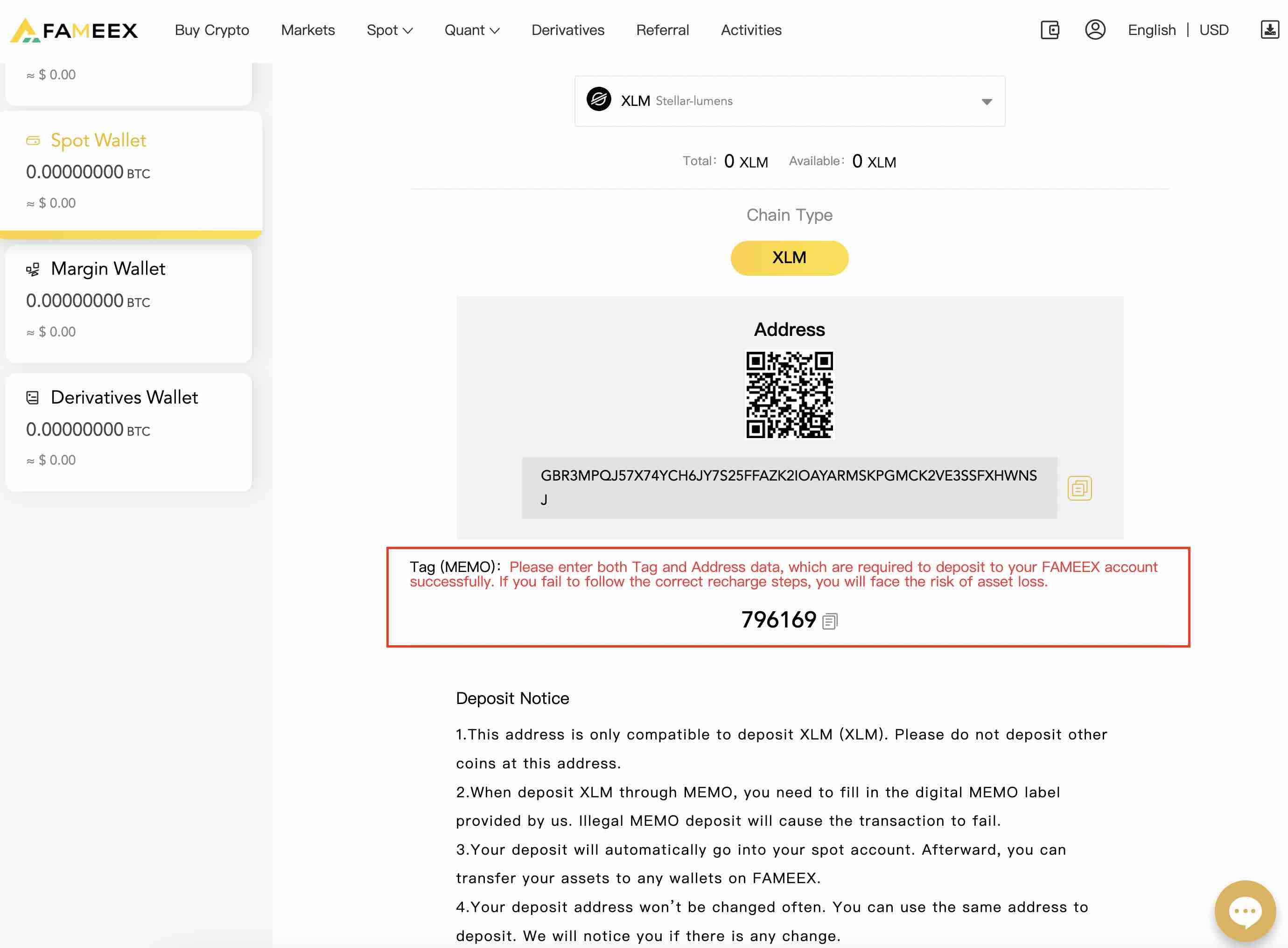This screenshot has height=948, width=1288.
Task: Go to Buy Crypto
Action: (212, 30)
